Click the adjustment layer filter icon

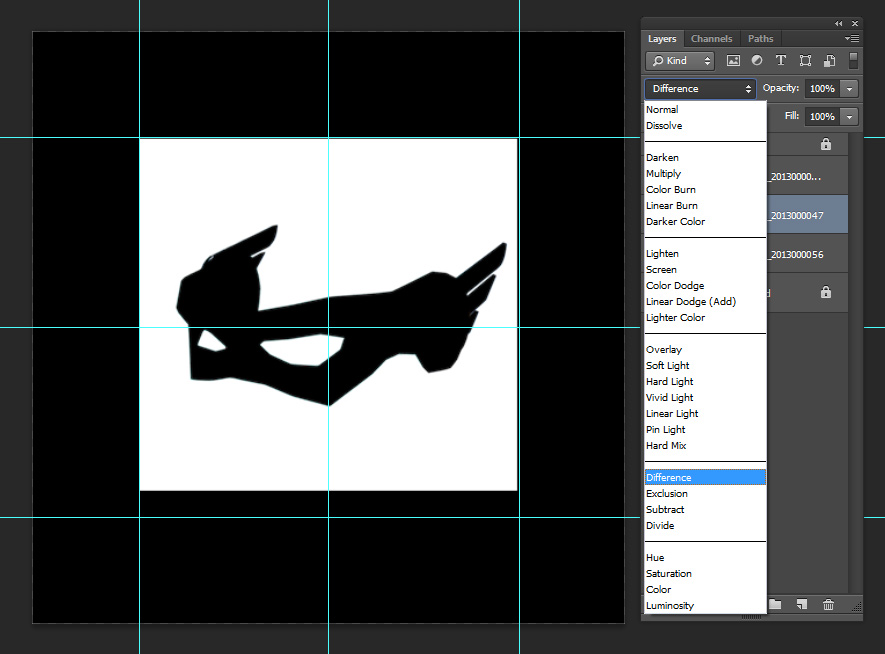pos(757,61)
